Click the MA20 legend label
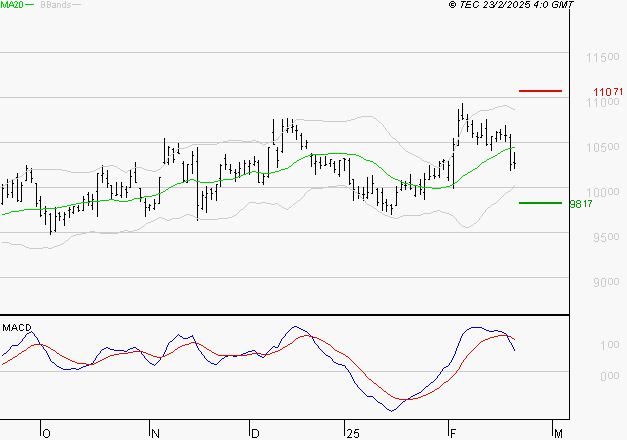The width and height of the screenshot is (627, 440). tap(12, 5)
